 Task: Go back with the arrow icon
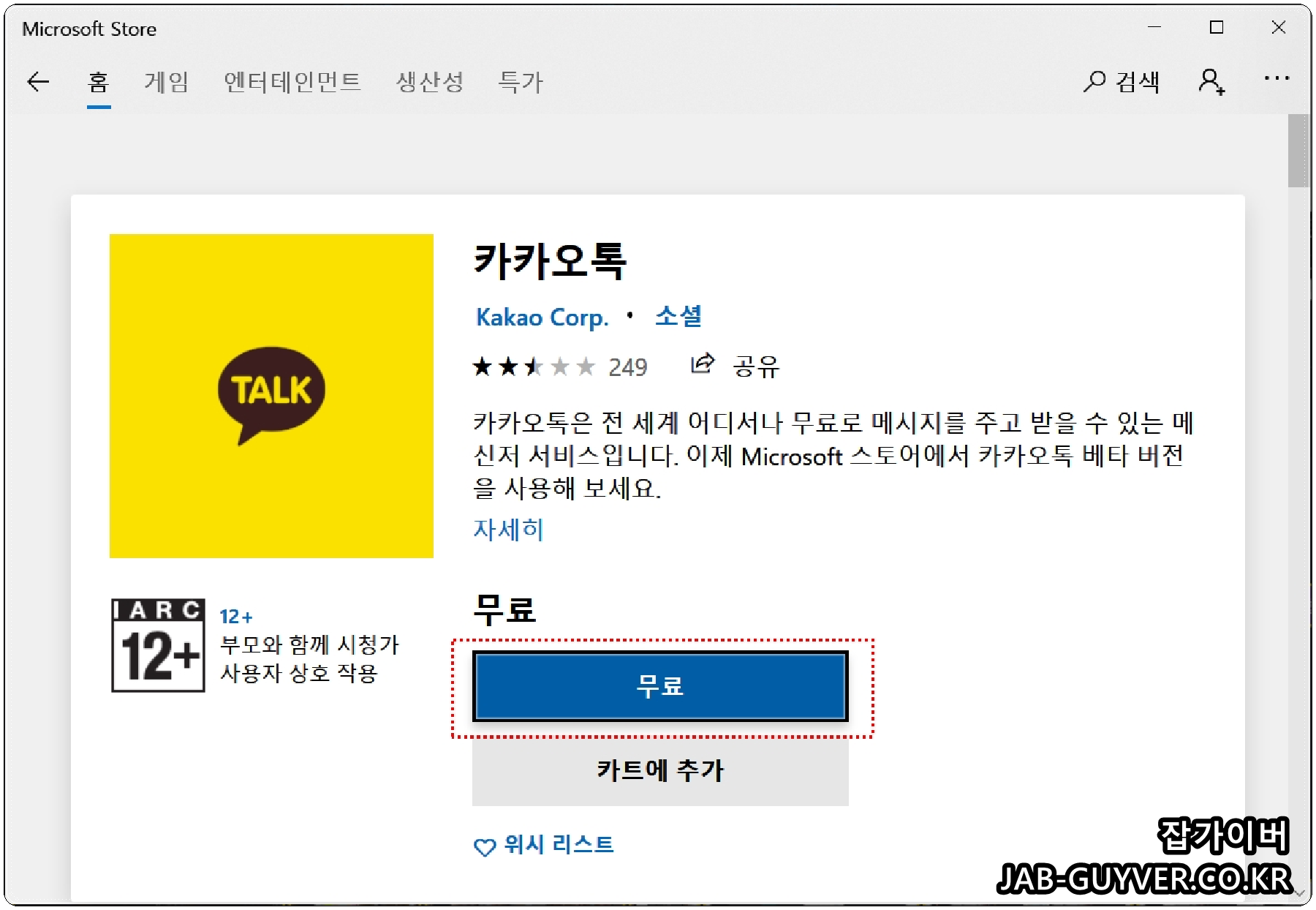click(38, 81)
